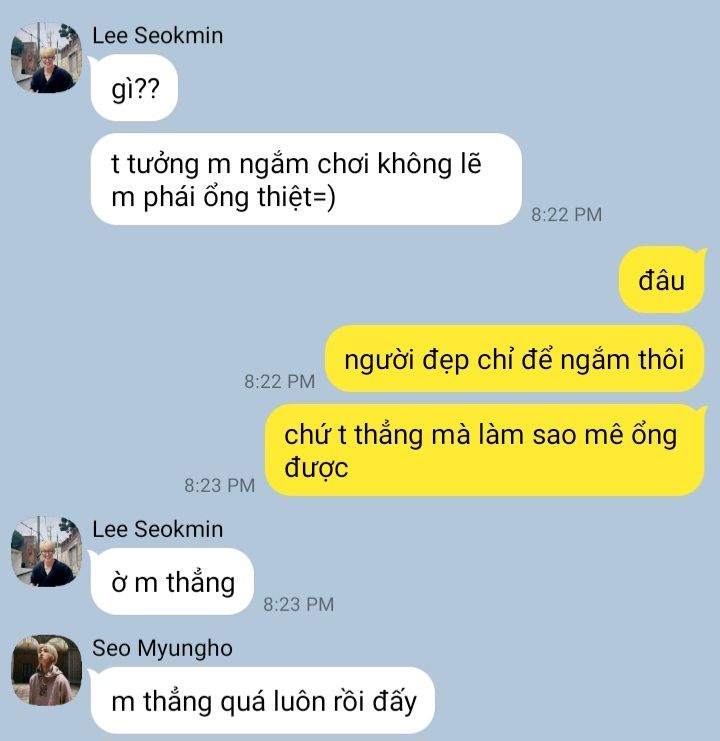Open Seo Myungho's profile avatar
The image size is (720, 741).
click(46, 670)
